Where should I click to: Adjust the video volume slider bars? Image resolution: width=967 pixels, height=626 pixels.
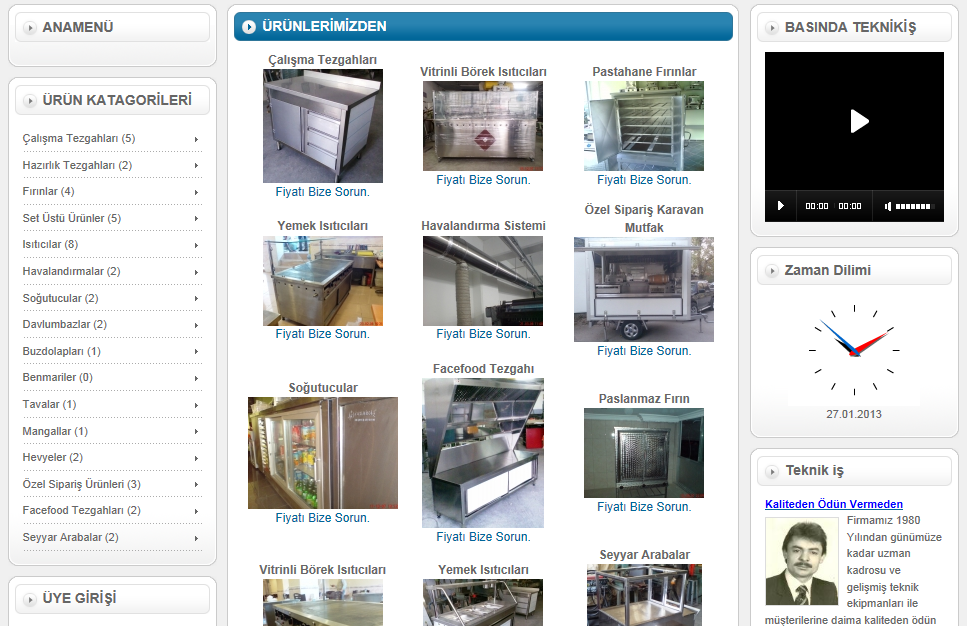point(913,206)
